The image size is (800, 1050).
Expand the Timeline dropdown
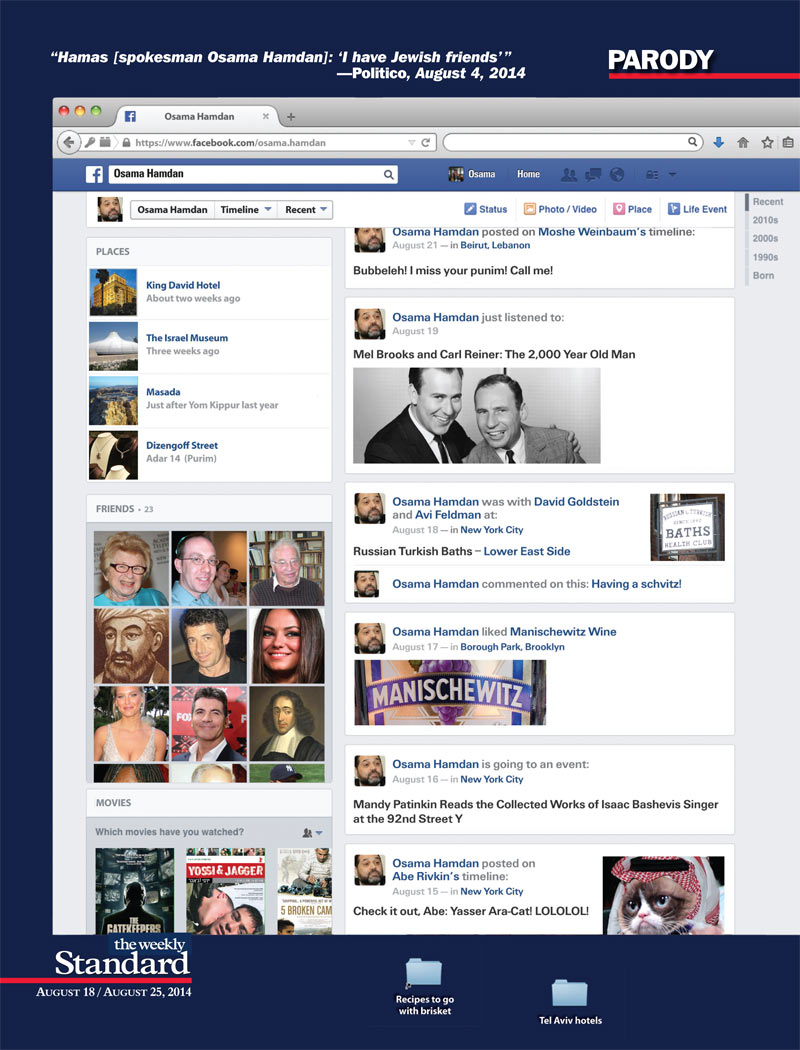[245, 210]
